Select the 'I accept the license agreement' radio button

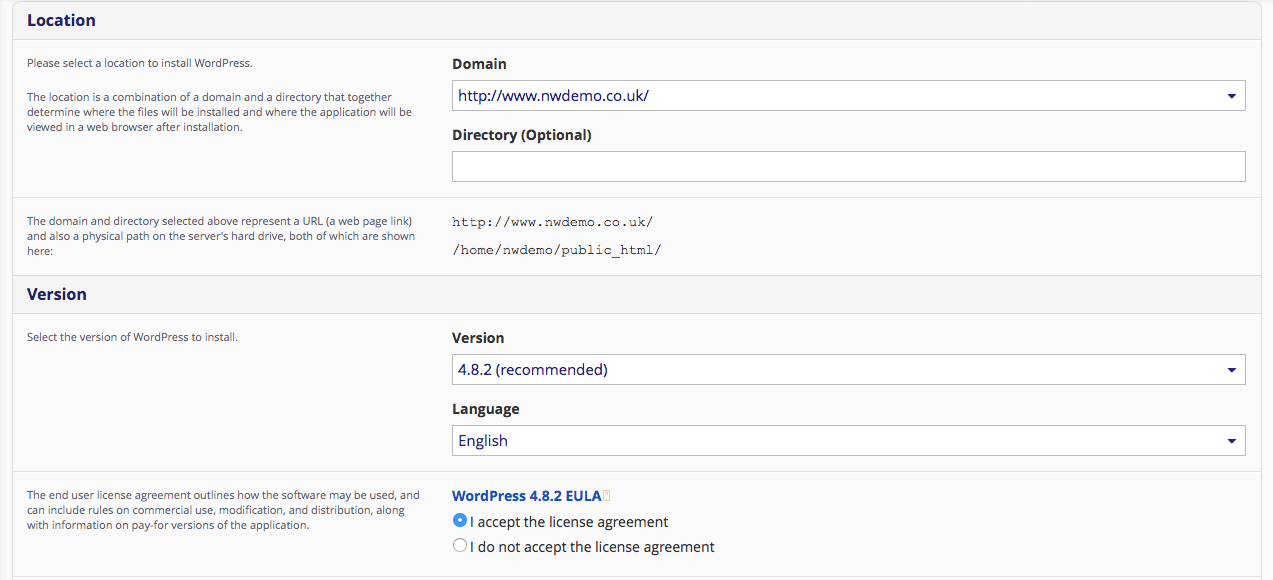click(x=460, y=521)
